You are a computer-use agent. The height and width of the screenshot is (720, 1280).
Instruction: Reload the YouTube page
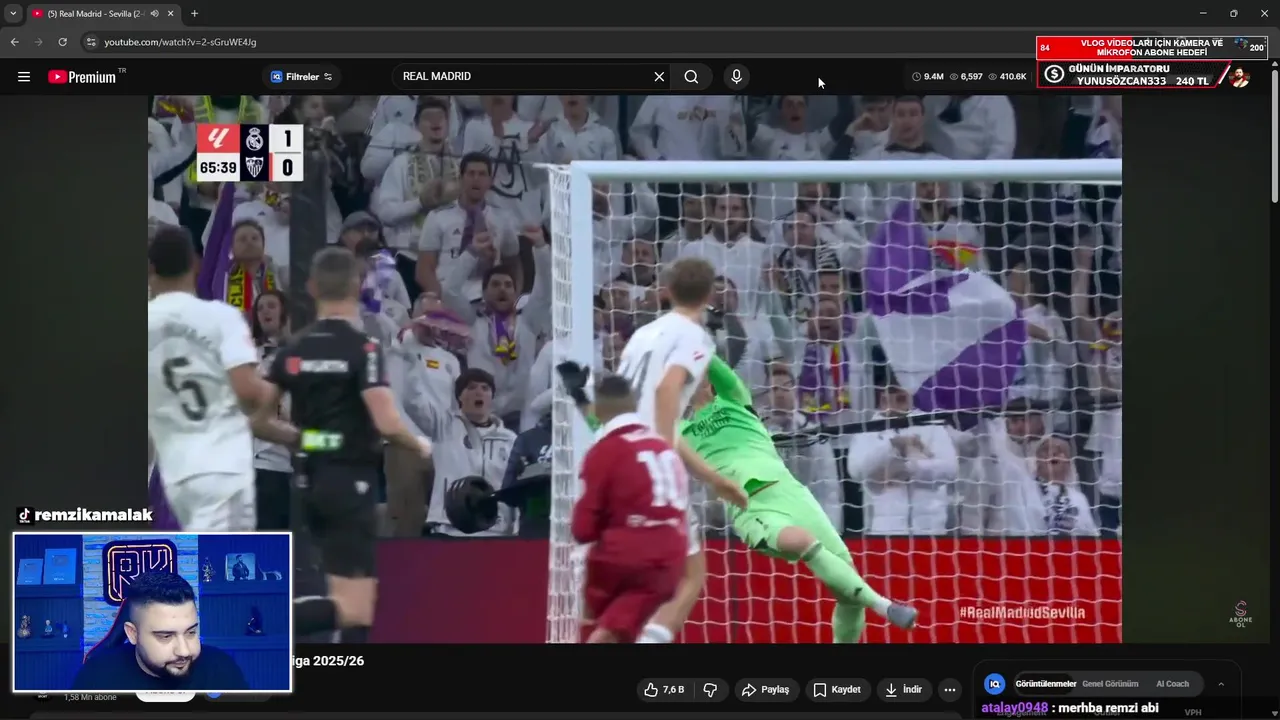62,42
